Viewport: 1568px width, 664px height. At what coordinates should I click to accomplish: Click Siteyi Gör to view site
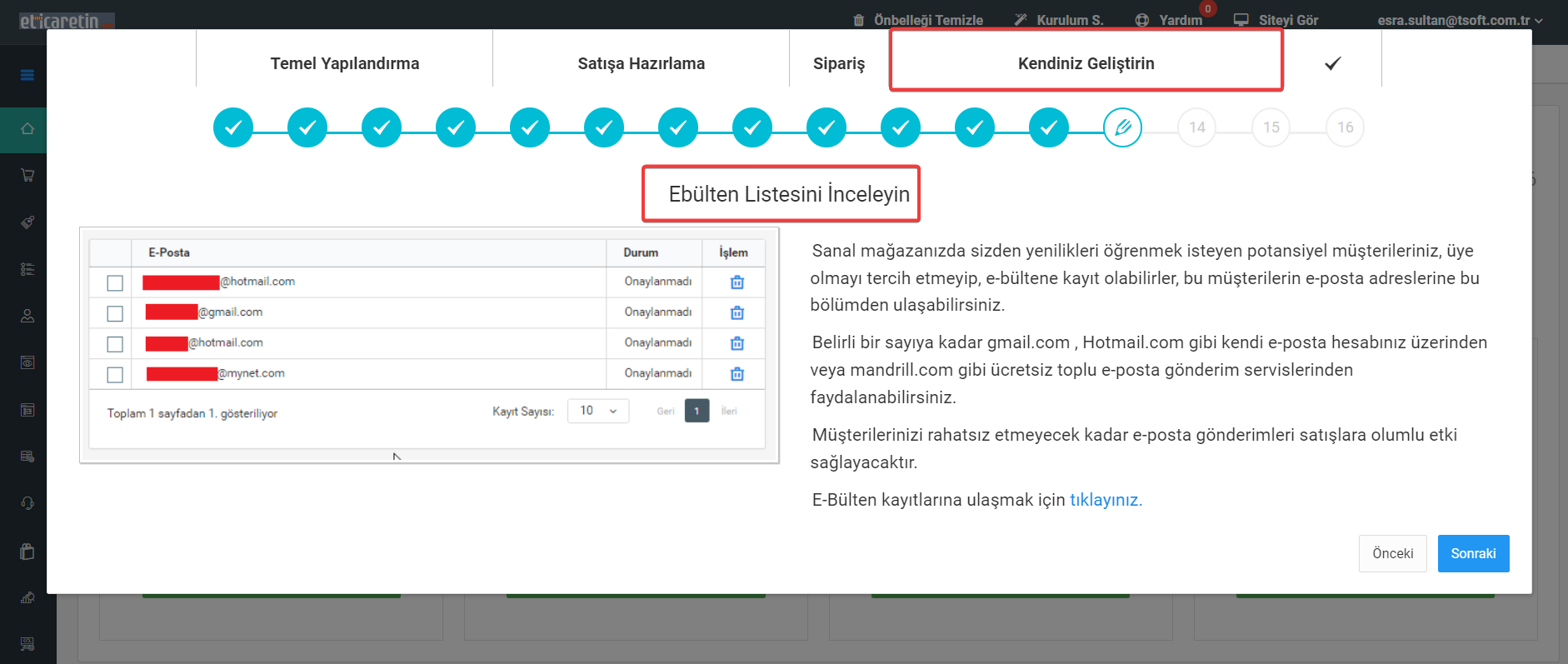point(1288,20)
